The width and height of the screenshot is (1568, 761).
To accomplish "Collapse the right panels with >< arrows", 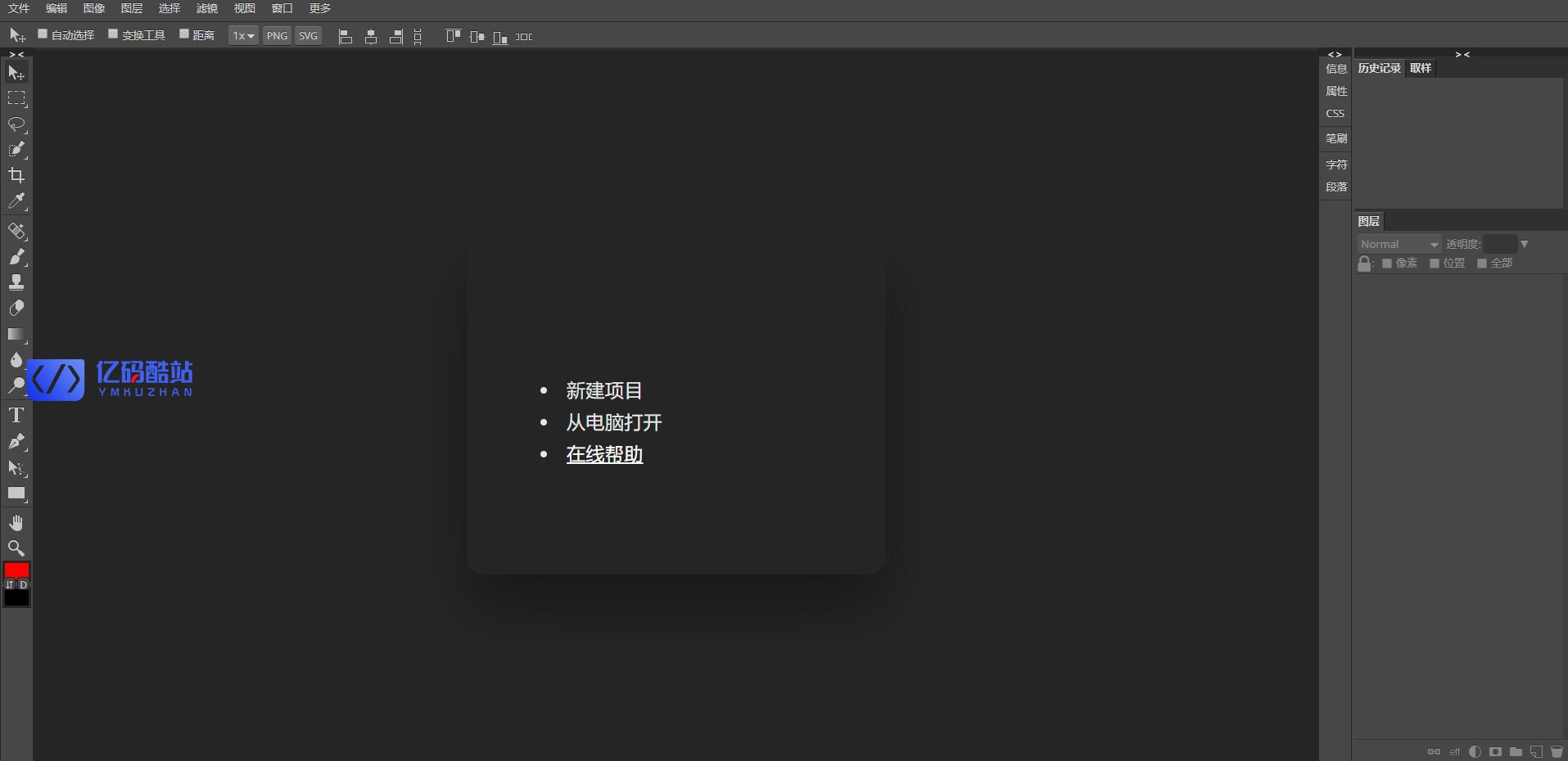I will 1462,54.
